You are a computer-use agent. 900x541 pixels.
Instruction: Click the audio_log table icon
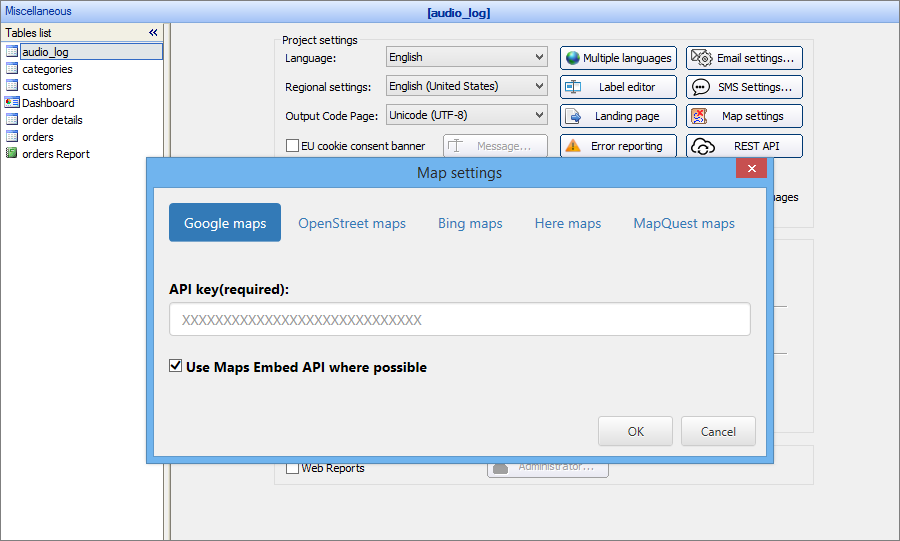pos(11,52)
